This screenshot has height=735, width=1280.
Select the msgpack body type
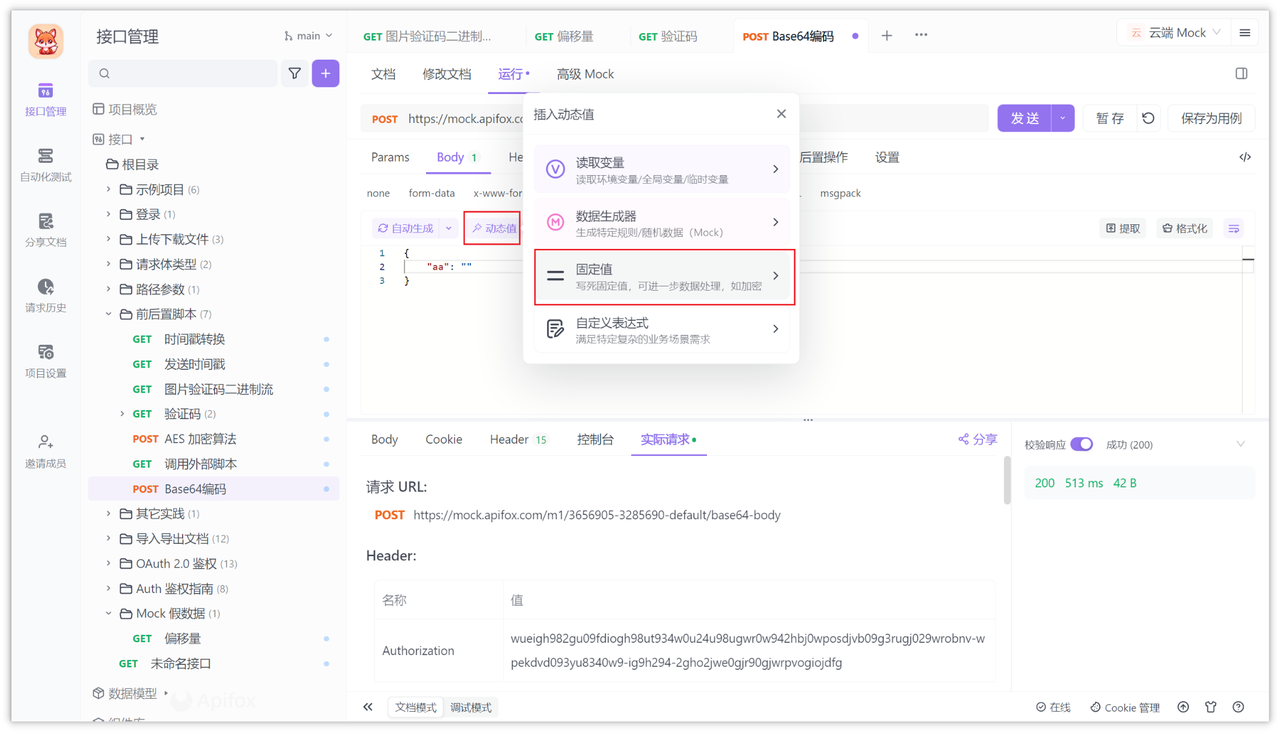[840, 193]
